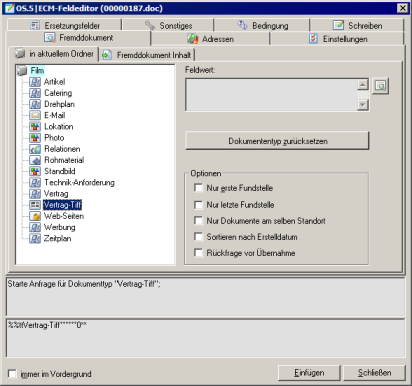Toggle immer im Vordergrund checkbox
The width and height of the screenshot is (412, 386).
coord(12,374)
